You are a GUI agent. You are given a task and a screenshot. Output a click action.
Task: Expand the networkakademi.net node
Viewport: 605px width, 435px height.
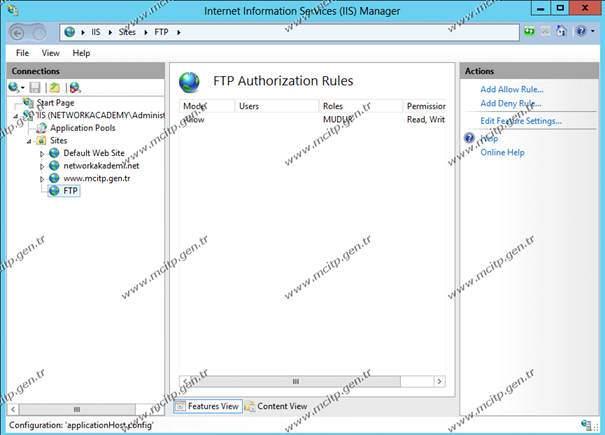[x=42, y=166]
